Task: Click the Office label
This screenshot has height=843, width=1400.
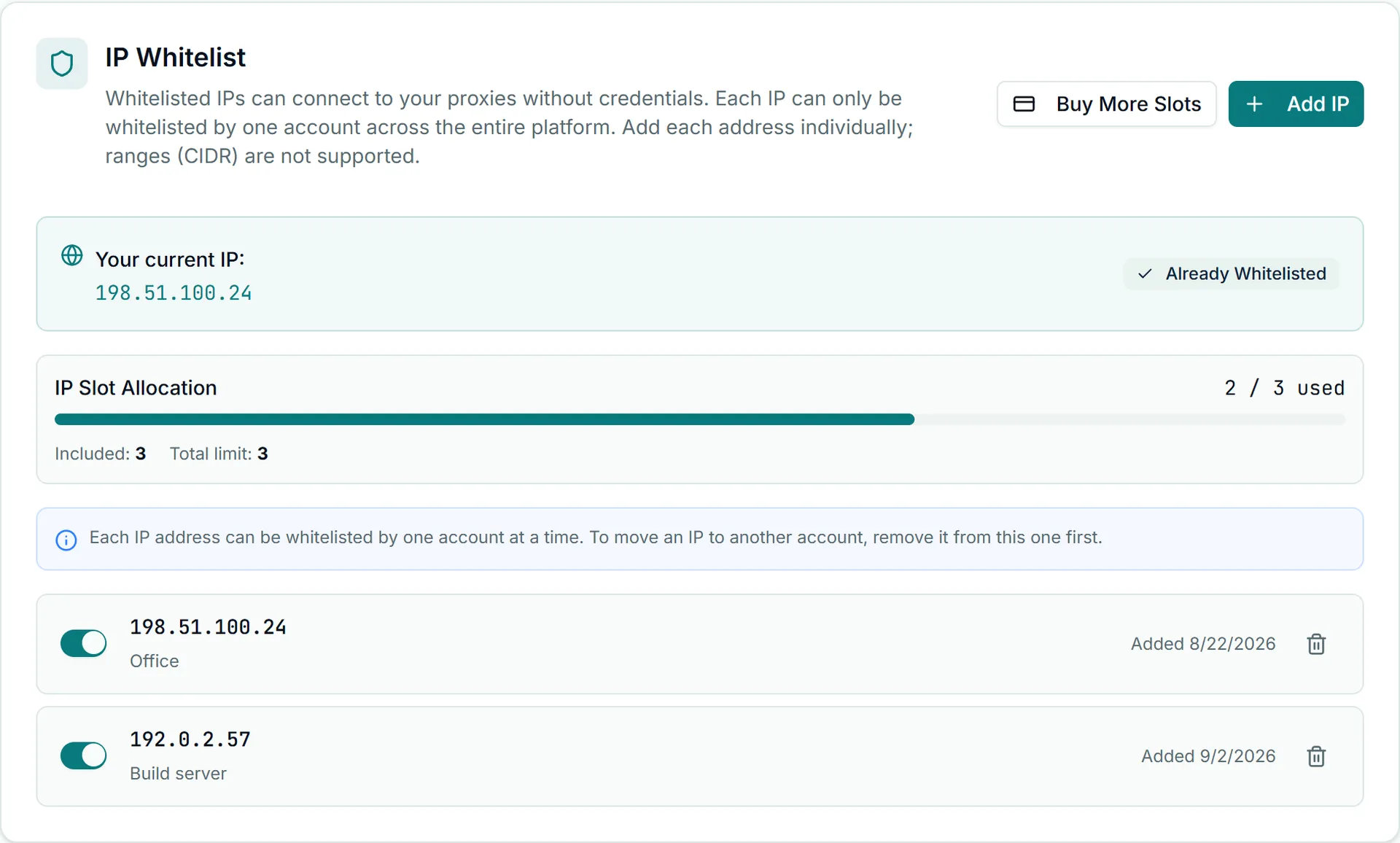Action: [154, 661]
